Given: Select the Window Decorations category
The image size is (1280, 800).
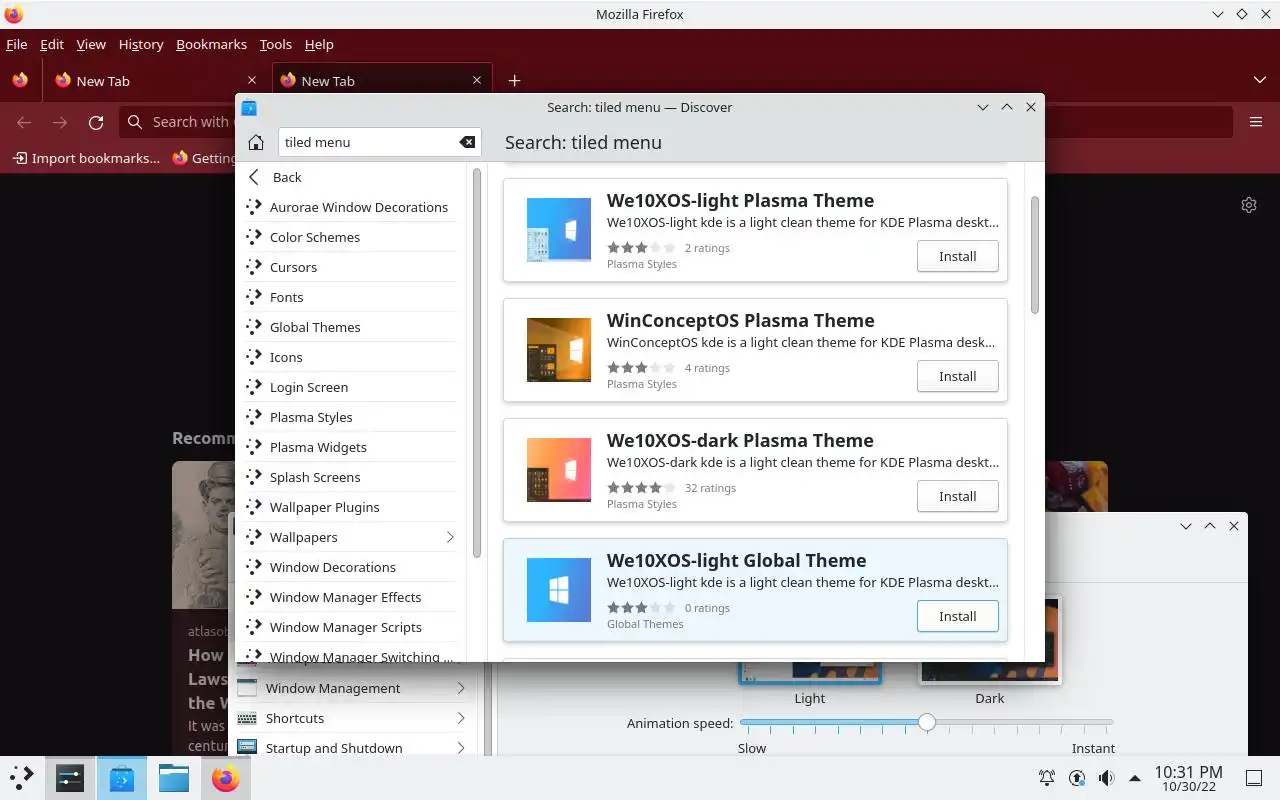Looking at the screenshot, I should pyautogui.click(x=350, y=567).
